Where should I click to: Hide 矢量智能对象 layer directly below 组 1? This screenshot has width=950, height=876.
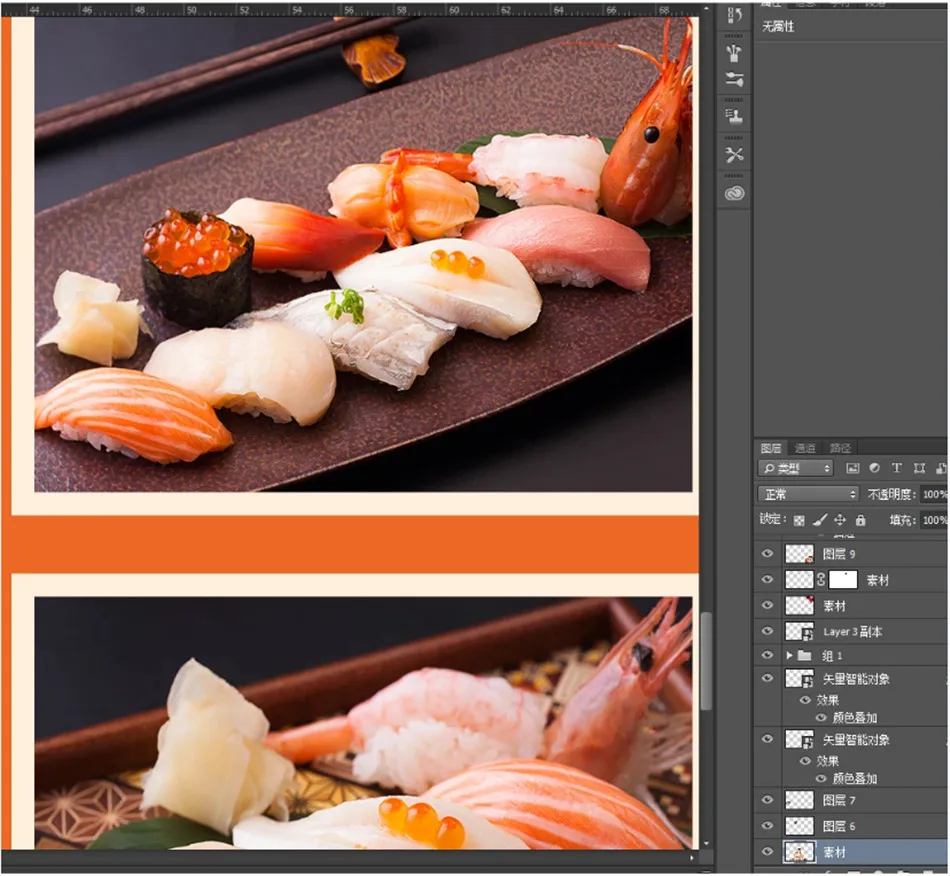click(x=767, y=678)
